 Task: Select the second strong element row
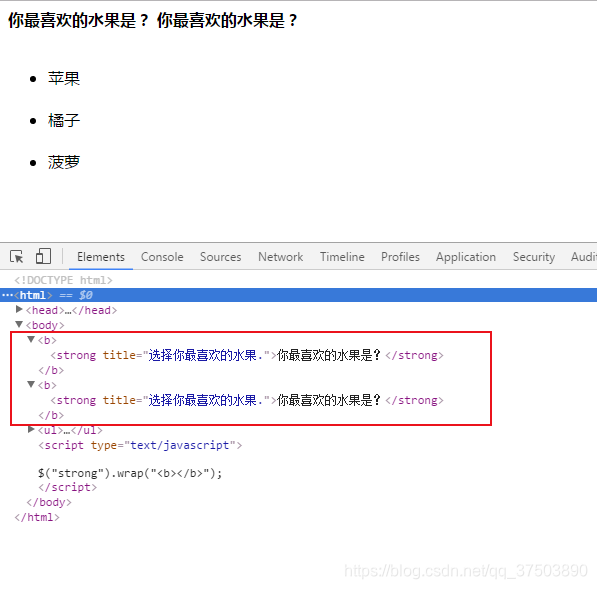tap(247, 400)
